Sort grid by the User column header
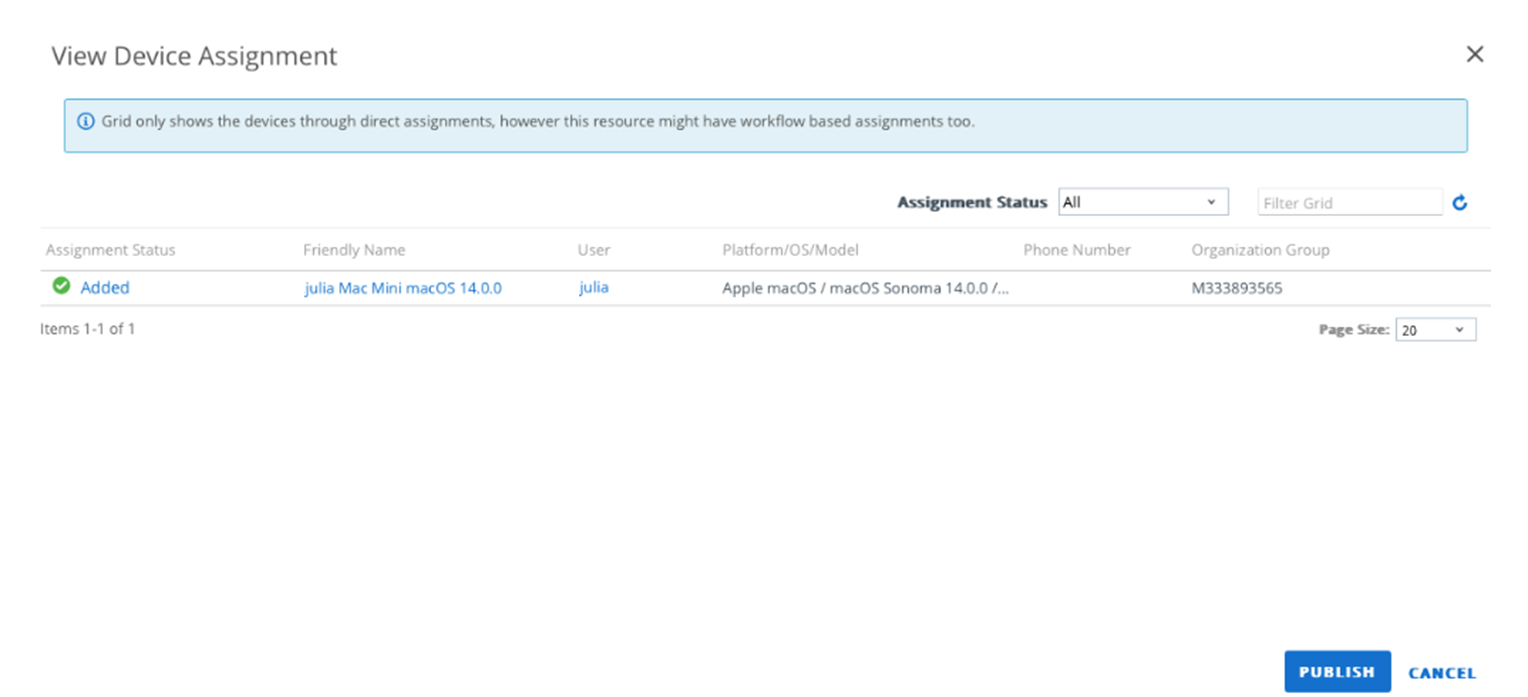Screen dimensions: 1528x697 click(593, 250)
